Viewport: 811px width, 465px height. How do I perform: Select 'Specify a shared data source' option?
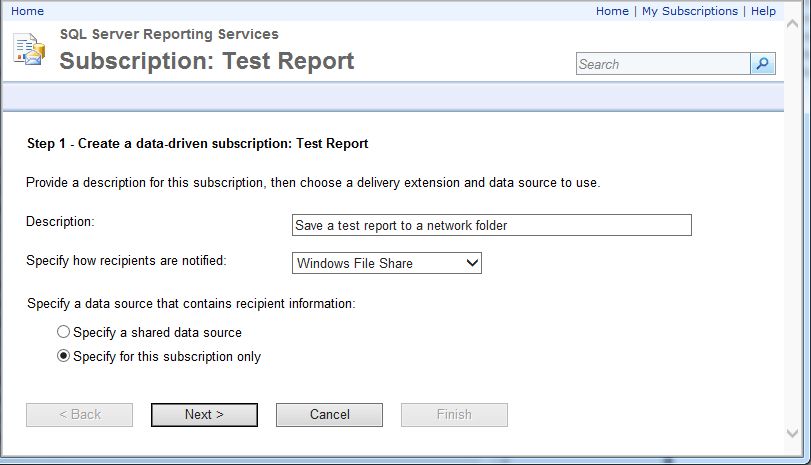64,332
